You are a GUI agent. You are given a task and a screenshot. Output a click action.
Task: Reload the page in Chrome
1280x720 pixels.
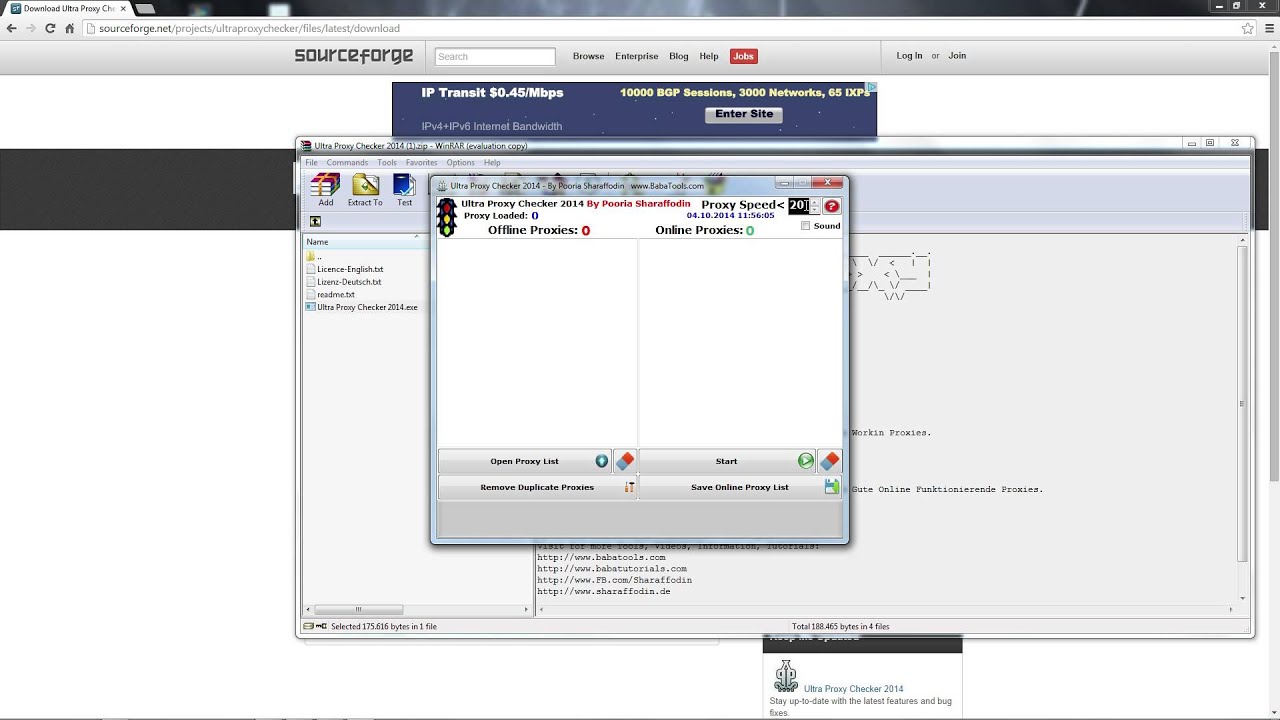50,28
